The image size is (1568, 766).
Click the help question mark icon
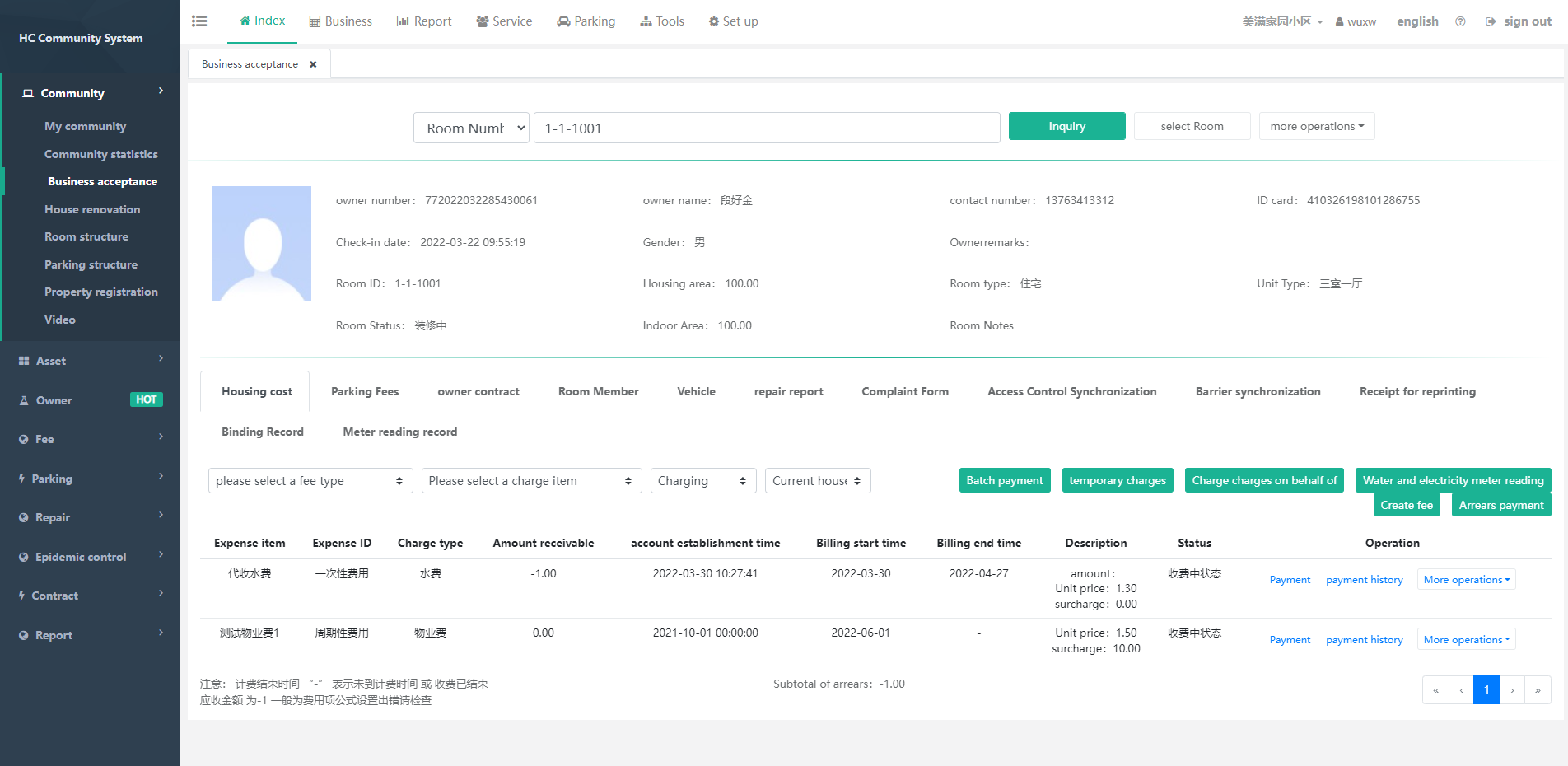tap(1460, 21)
